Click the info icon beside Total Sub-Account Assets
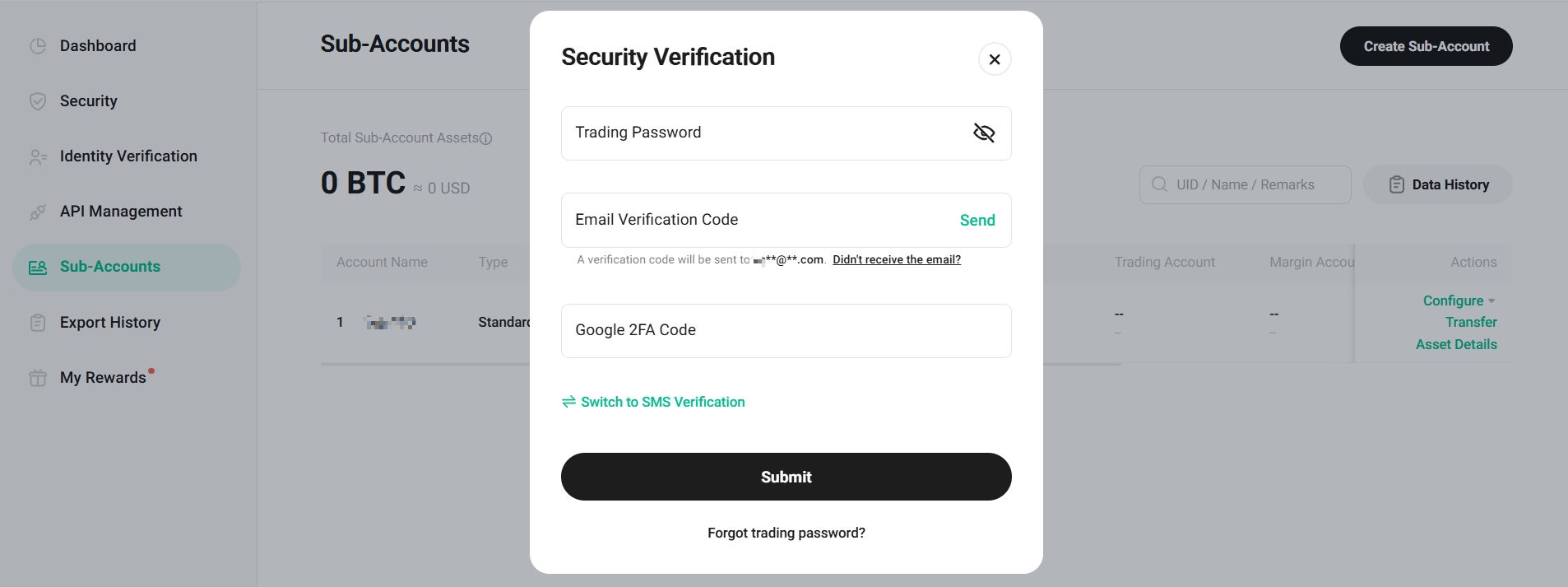1568x587 pixels. coord(486,138)
